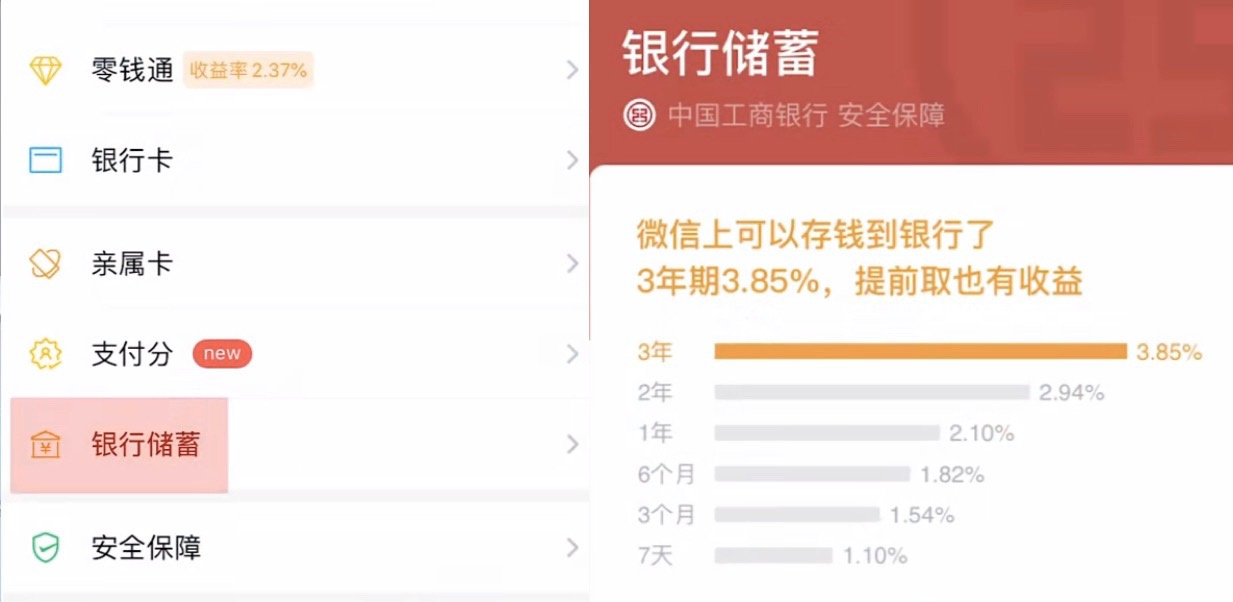Open the 安全保障 menu entry
The image size is (1233, 602).
click(146, 548)
